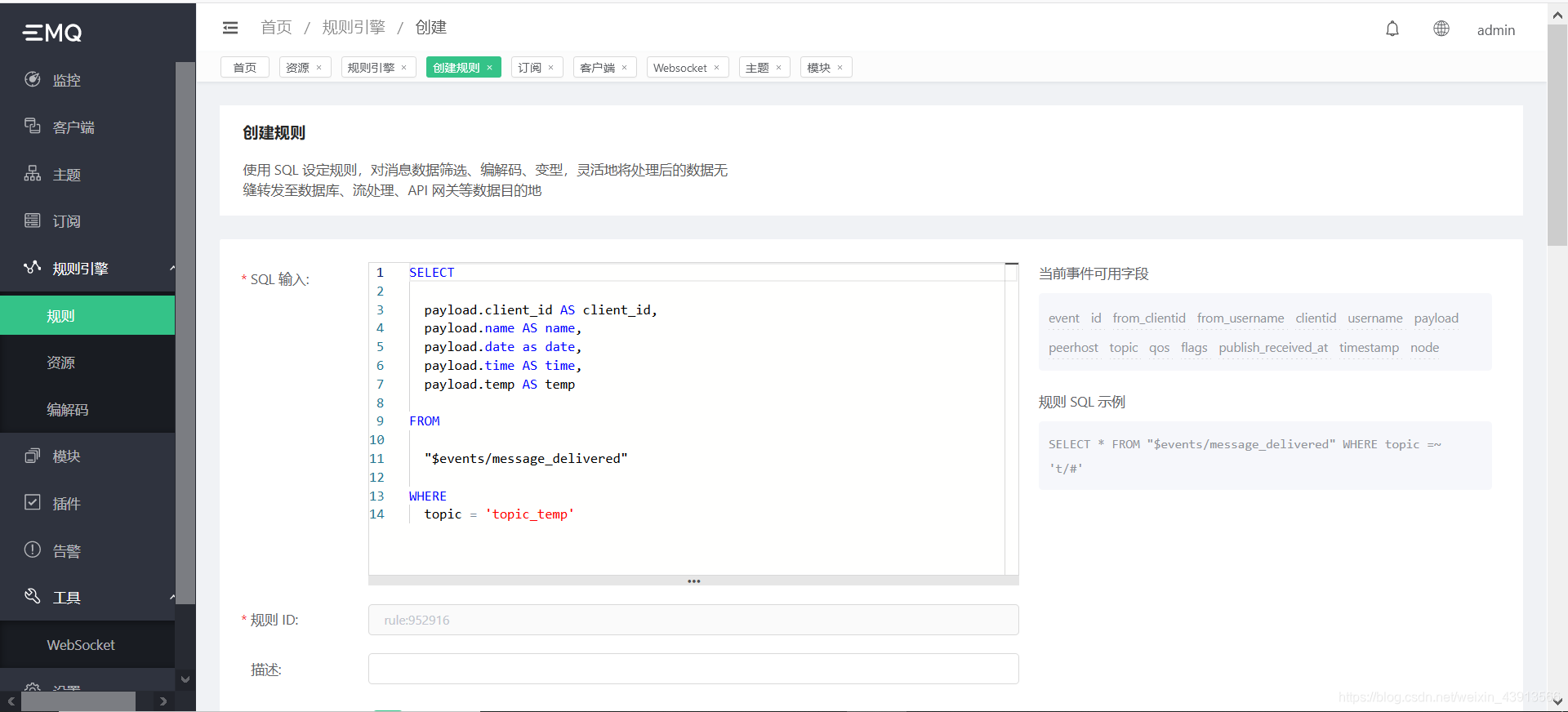Open language globe icon
The height and width of the screenshot is (712, 1568).
pyautogui.click(x=1441, y=29)
